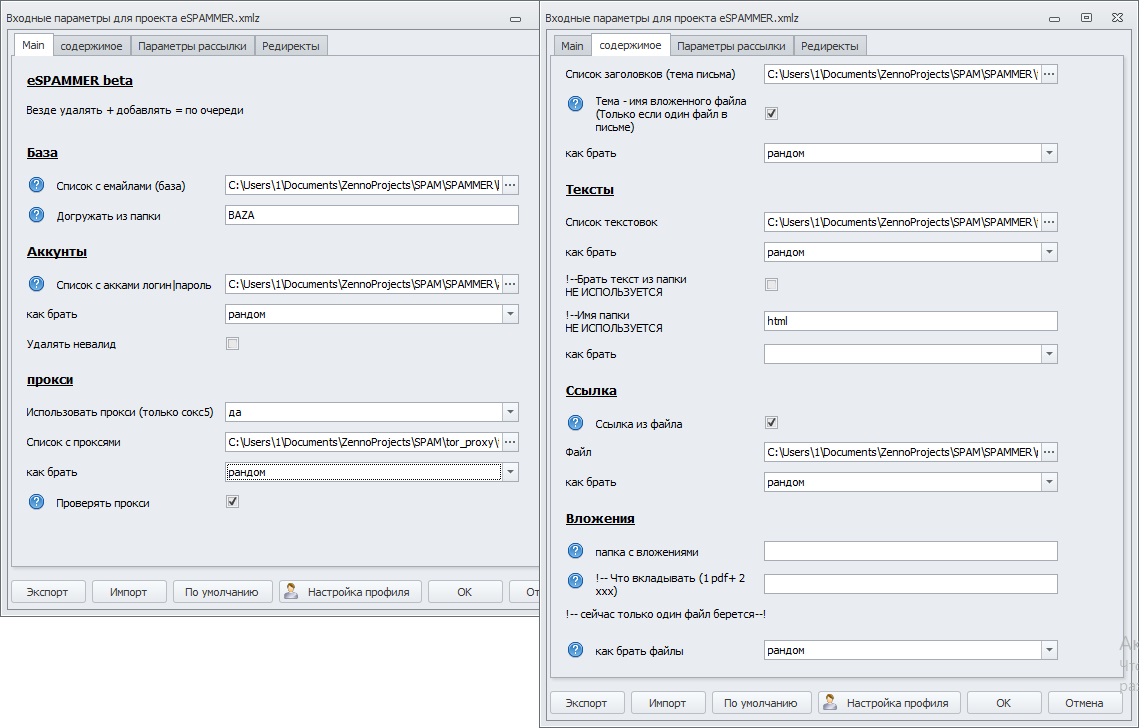Open Редиректы tab in left window
This screenshot has width=1147, height=728.
point(291,46)
